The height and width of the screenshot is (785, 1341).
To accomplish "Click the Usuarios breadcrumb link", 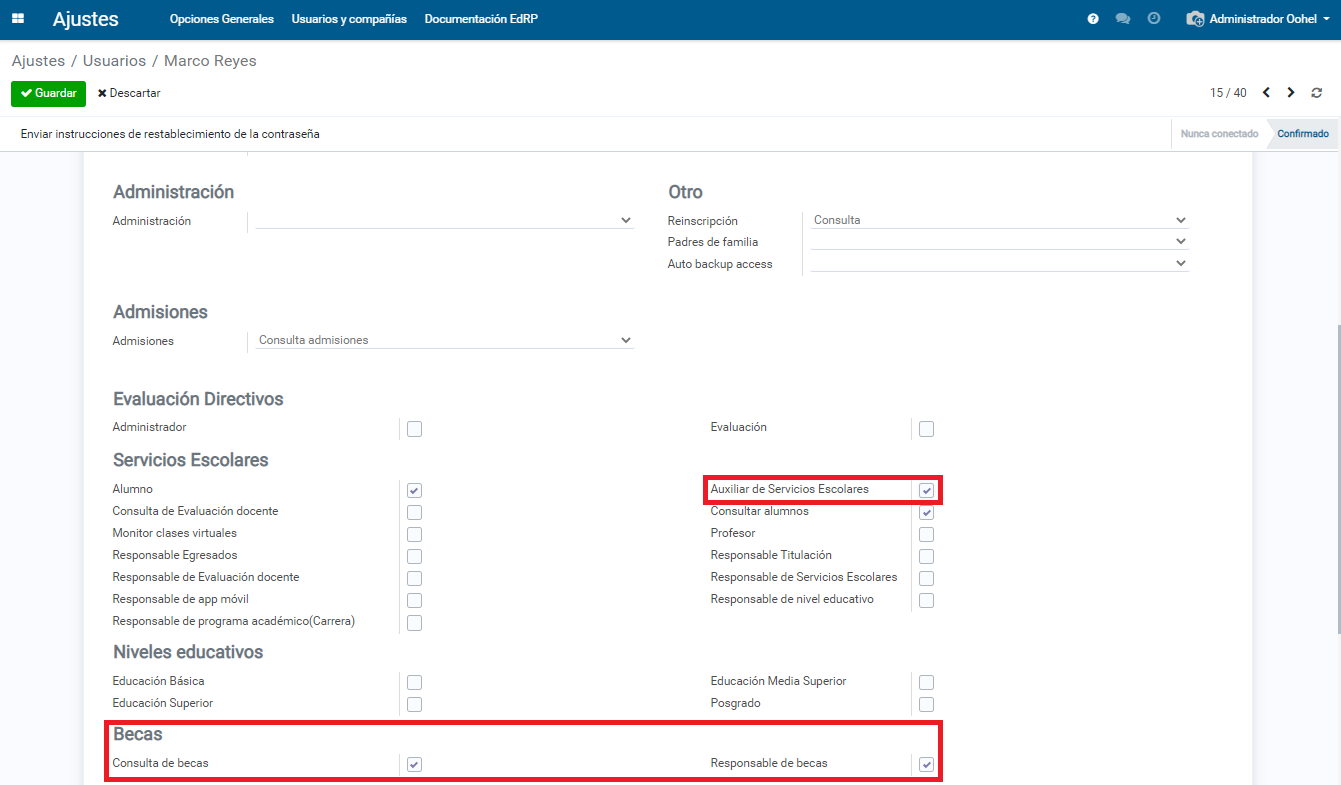I will coord(114,61).
